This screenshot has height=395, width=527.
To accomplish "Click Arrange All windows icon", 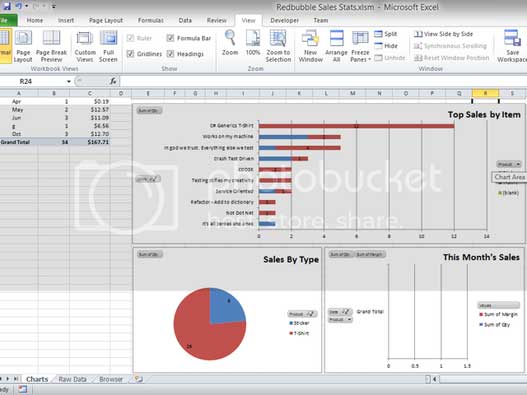I will (336, 38).
